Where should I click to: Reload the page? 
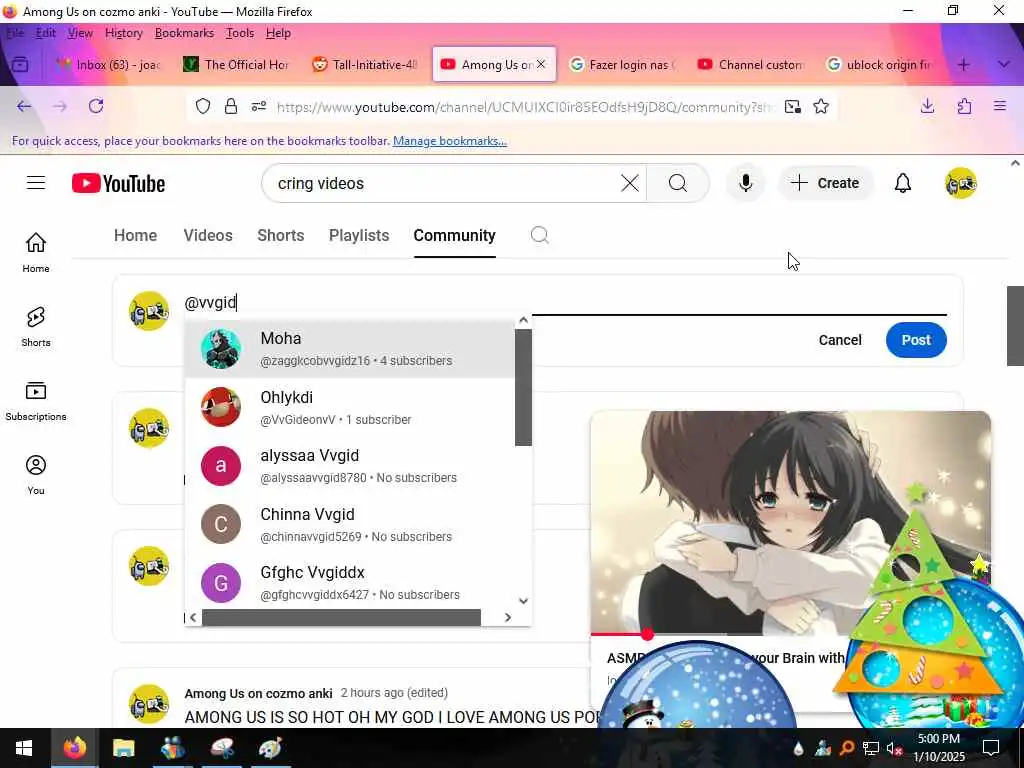point(96,106)
